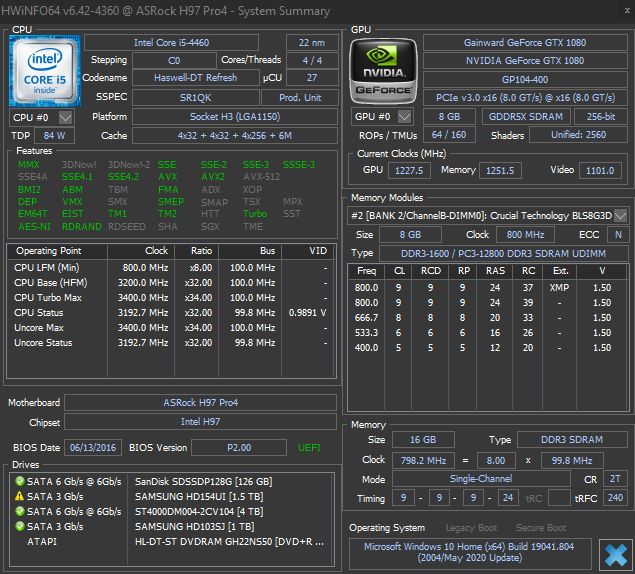Click the AES-NI feature label
635x574 pixels.
click(34, 226)
